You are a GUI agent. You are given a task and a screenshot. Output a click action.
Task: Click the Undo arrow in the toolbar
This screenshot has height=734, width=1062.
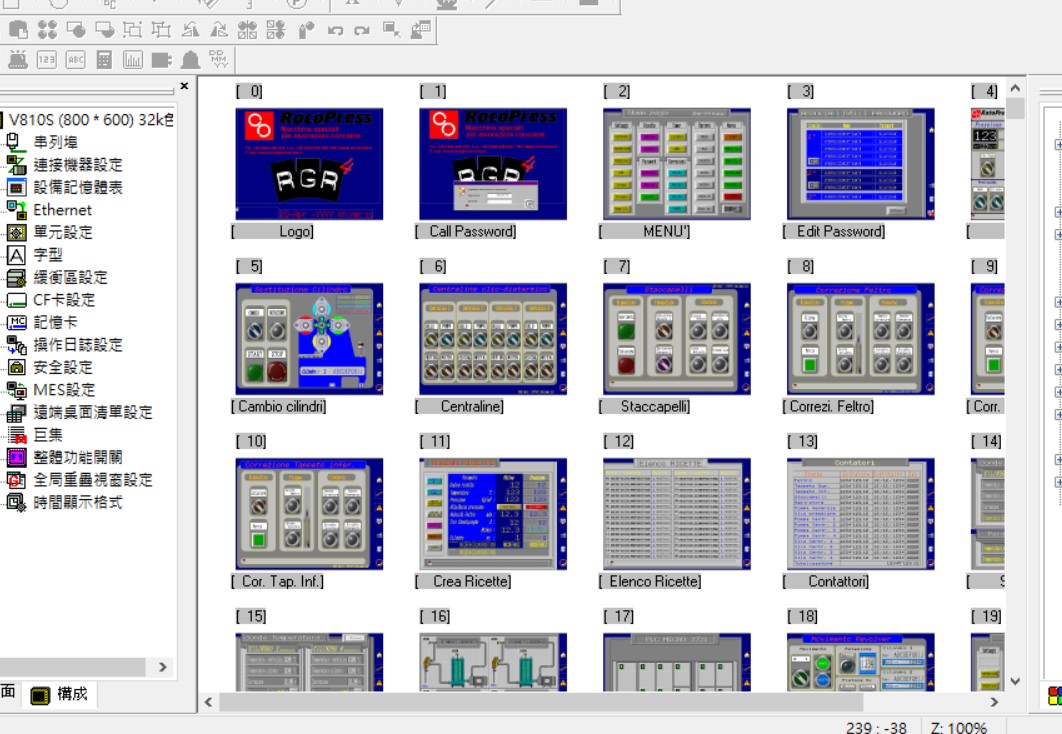tap(336, 30)
